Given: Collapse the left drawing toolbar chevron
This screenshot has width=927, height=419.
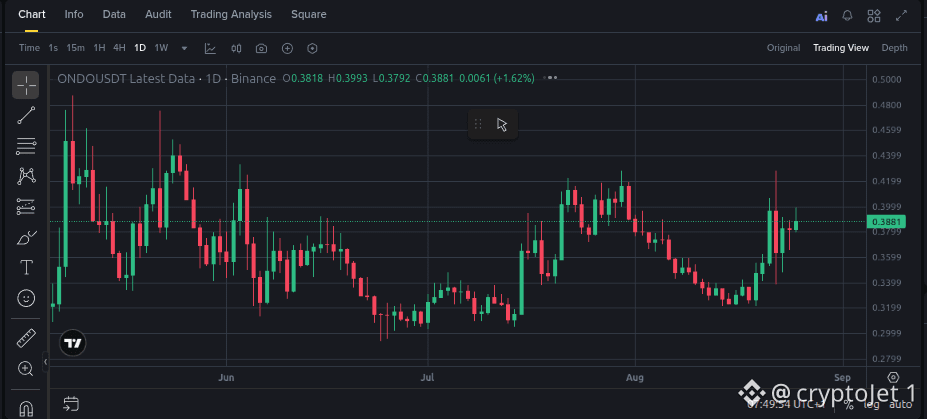Looking at the screenshot, I should click(x=46, y=362).
